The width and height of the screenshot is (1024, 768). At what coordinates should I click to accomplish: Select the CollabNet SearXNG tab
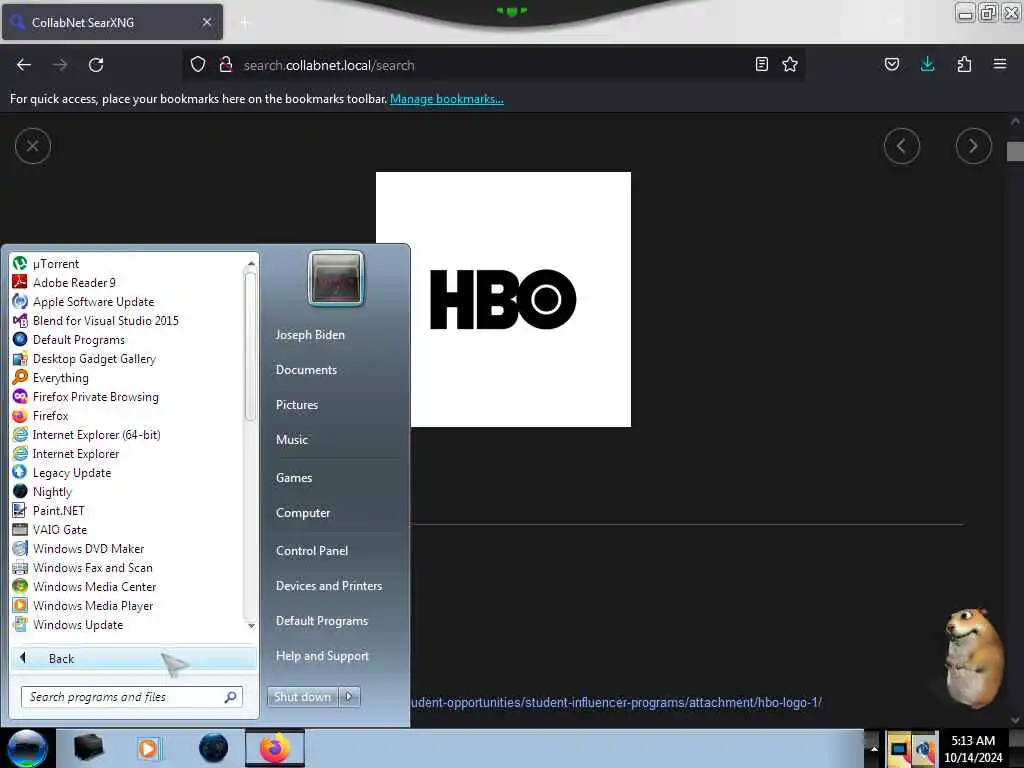(x=112, y=22)
